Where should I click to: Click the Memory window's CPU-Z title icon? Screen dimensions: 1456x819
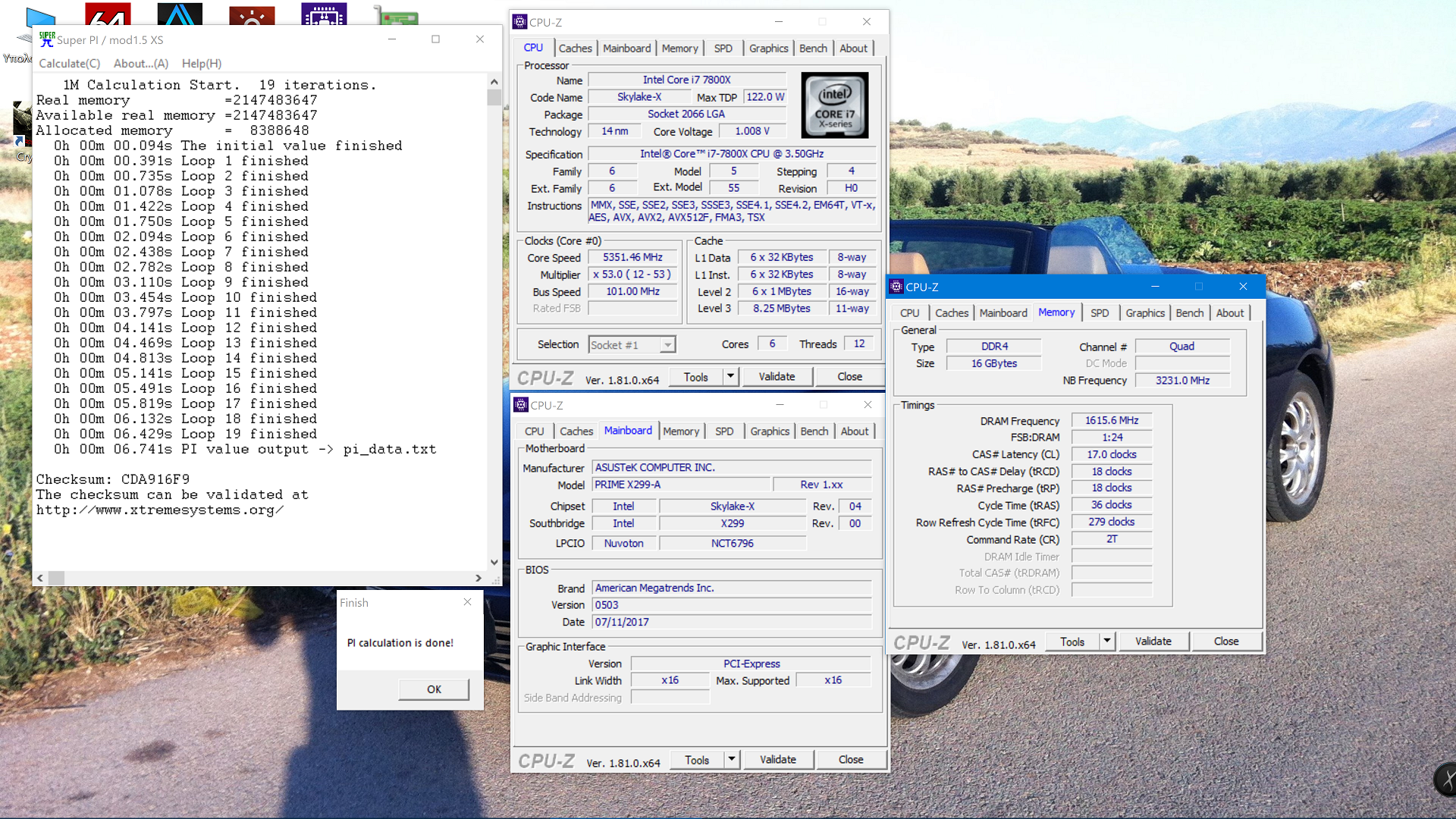point(896,287)
